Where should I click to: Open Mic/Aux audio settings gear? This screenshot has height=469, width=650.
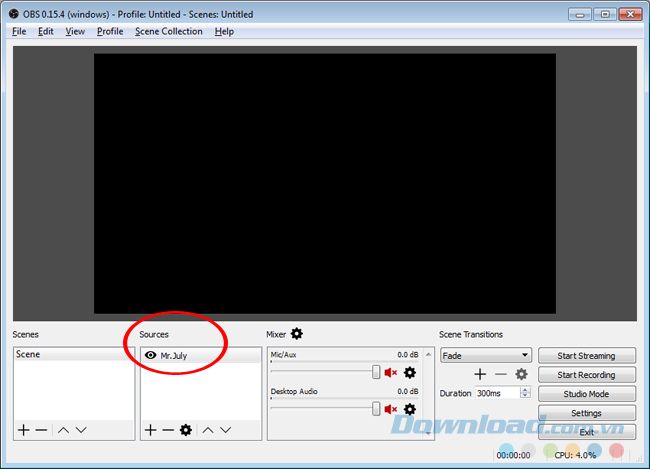point(410,372)
